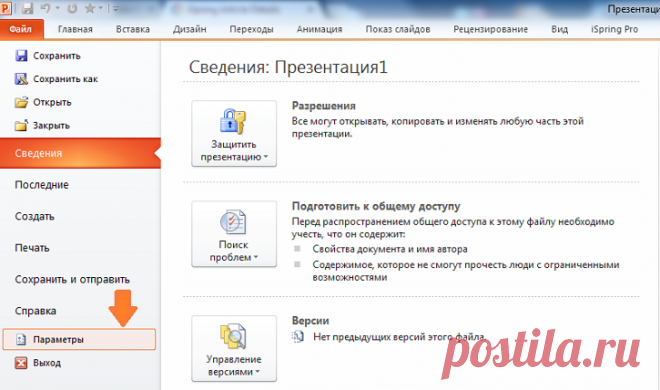Switch to the Вставка ribbon tab

(133, 29)
